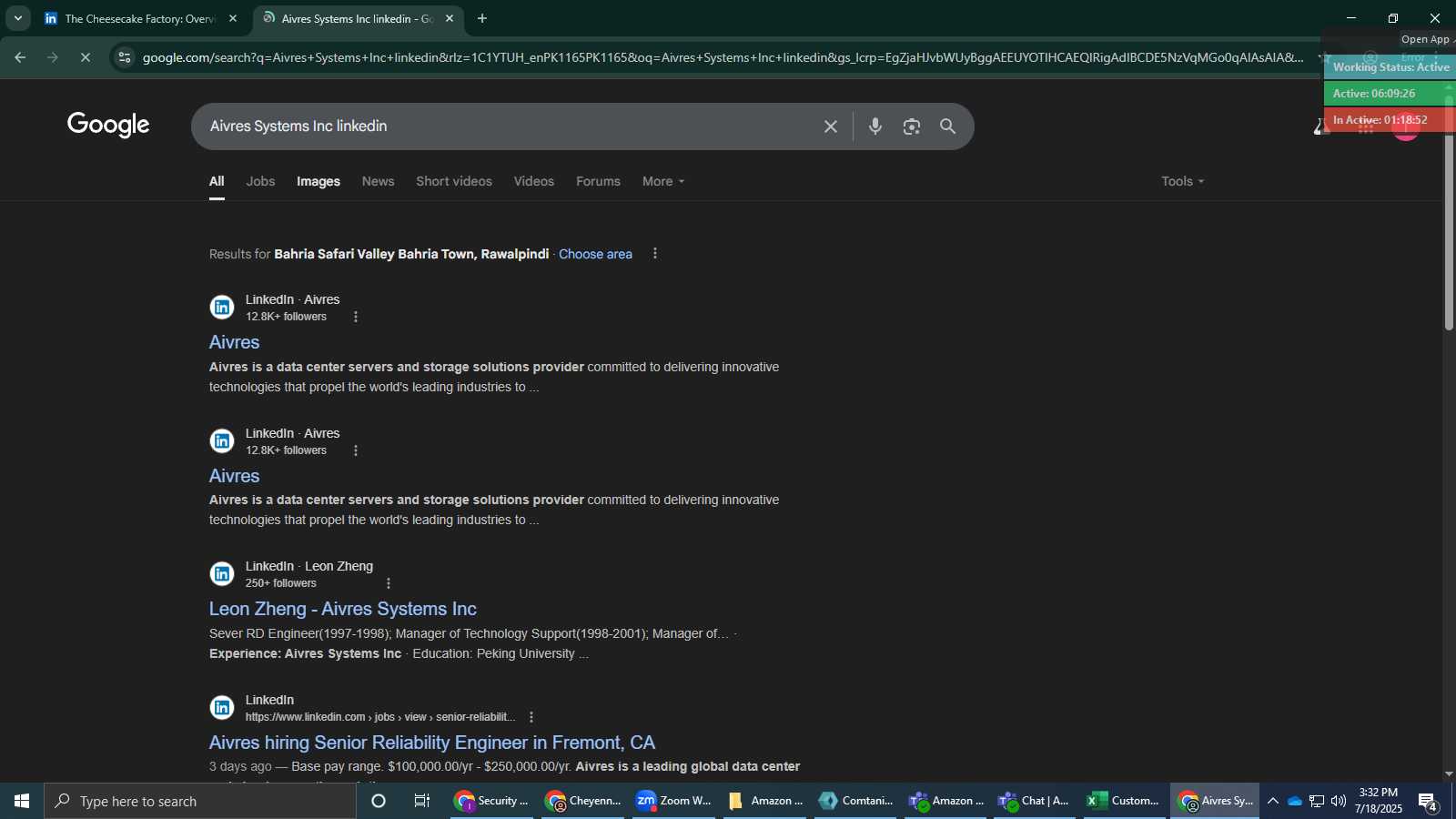Open the tab search dropdown

pos(17,18)
